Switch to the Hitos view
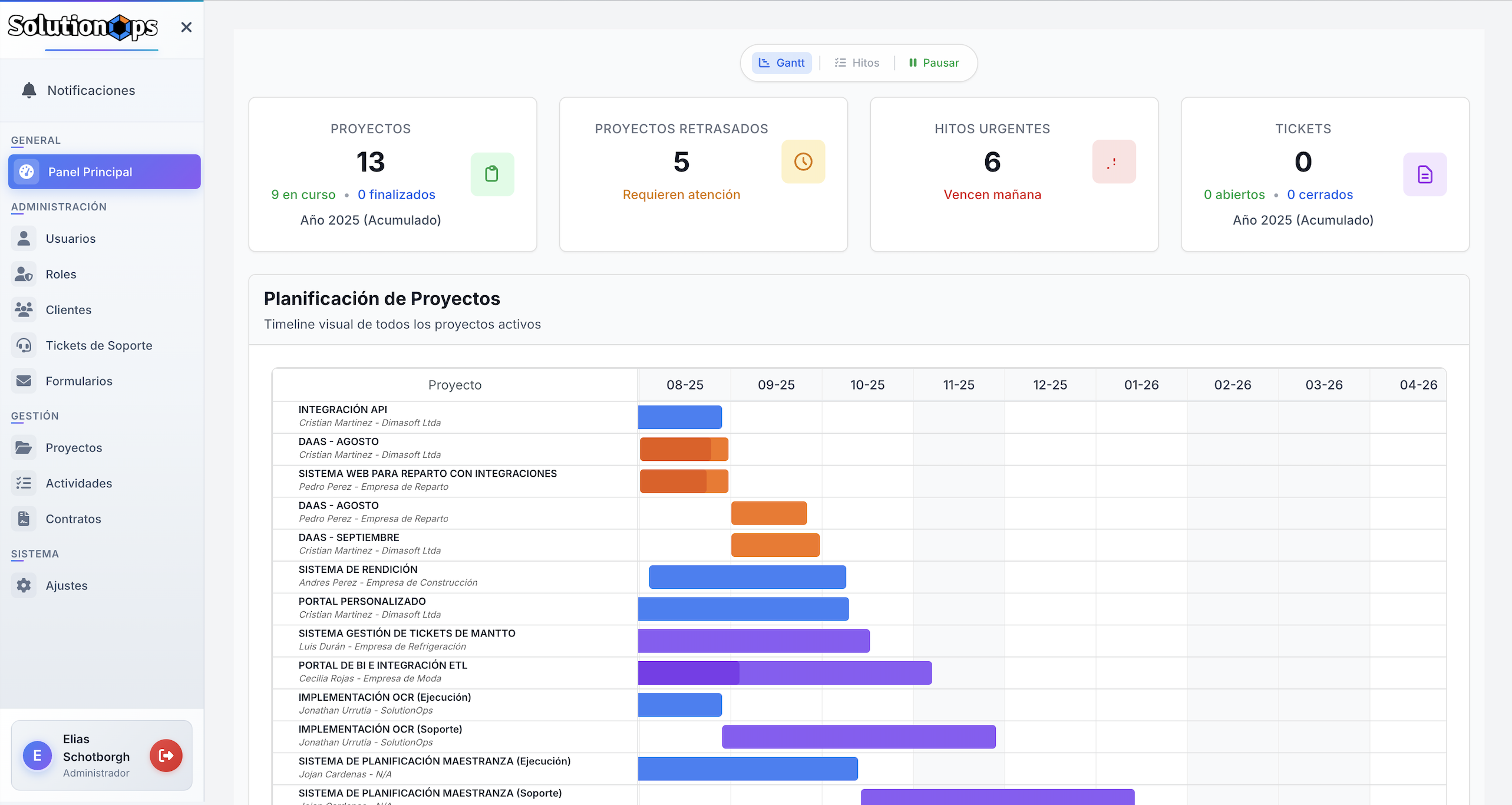 click(x=857, y=62)
